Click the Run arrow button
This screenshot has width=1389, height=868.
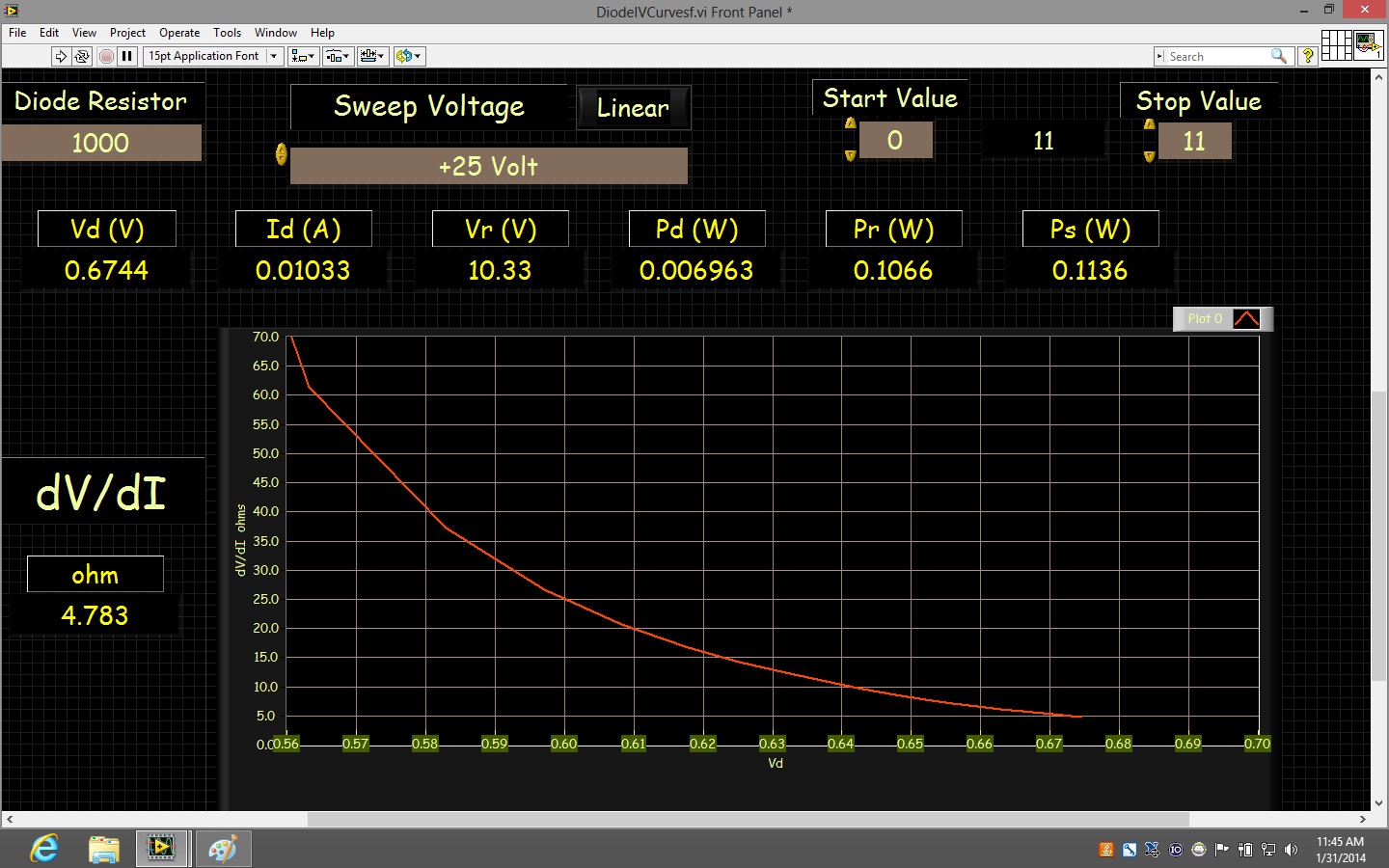pyautogui.click(x=61, y=56)
